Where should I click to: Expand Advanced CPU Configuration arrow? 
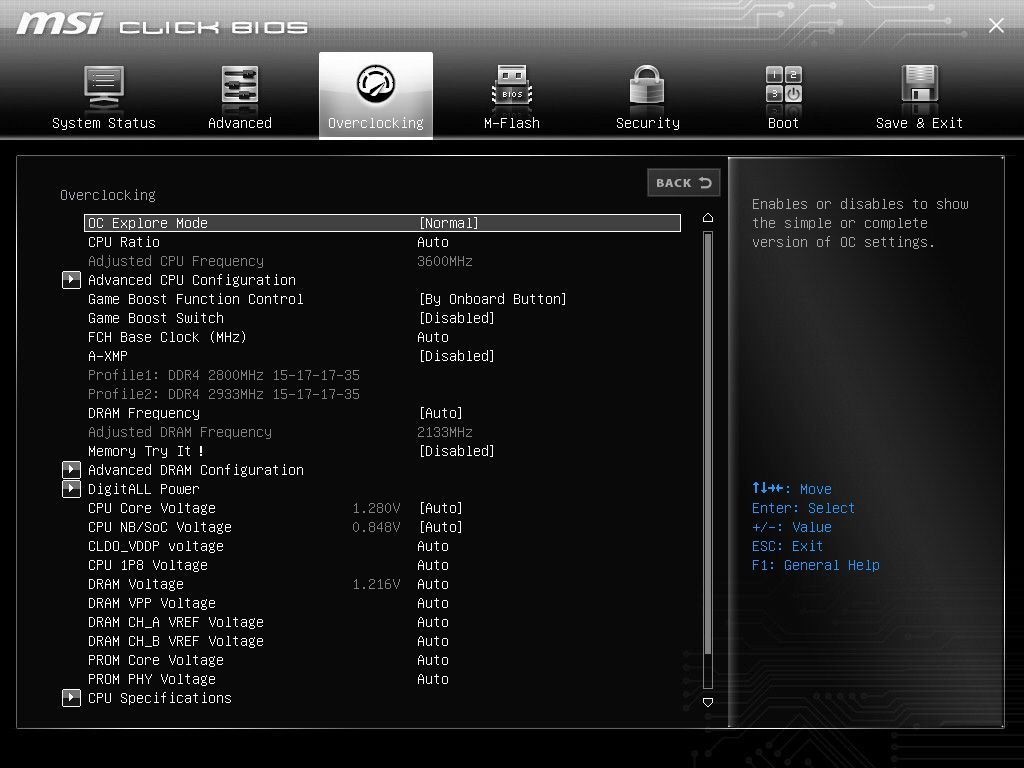coord(71,280)
